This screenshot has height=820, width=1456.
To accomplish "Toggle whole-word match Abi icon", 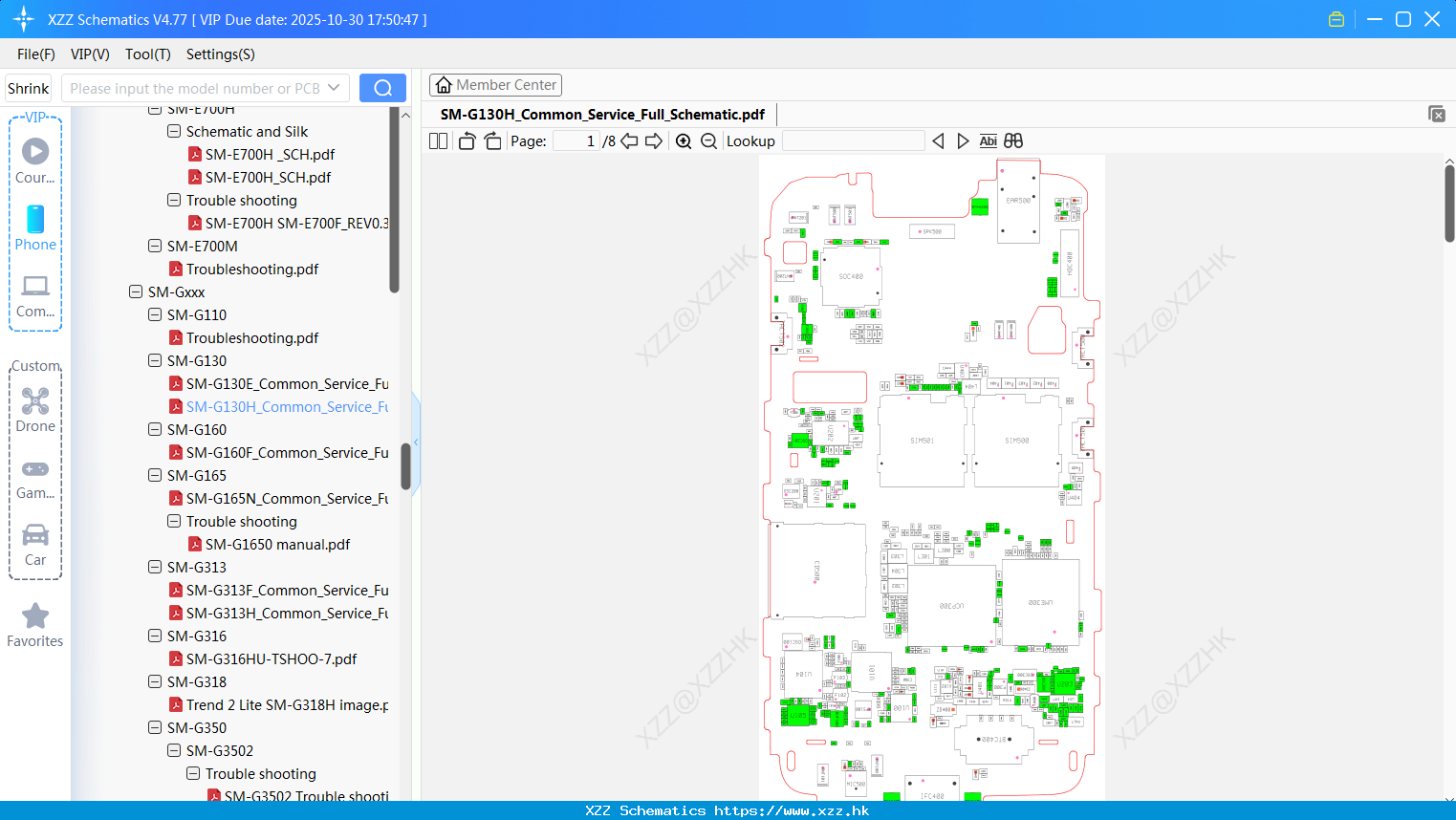I will (x=988, y=141).
